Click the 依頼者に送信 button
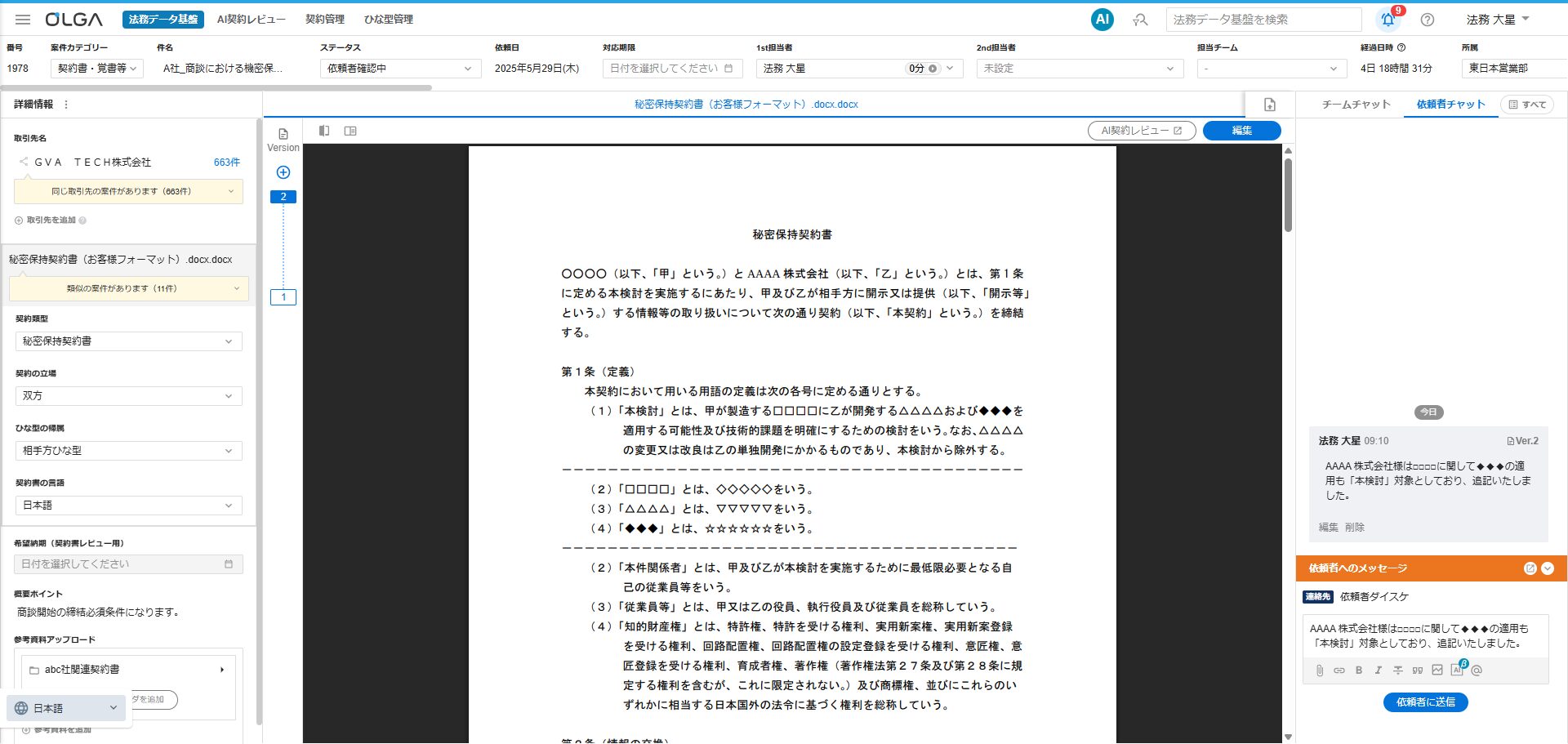1568x744 pixels. pos(1426,702)
